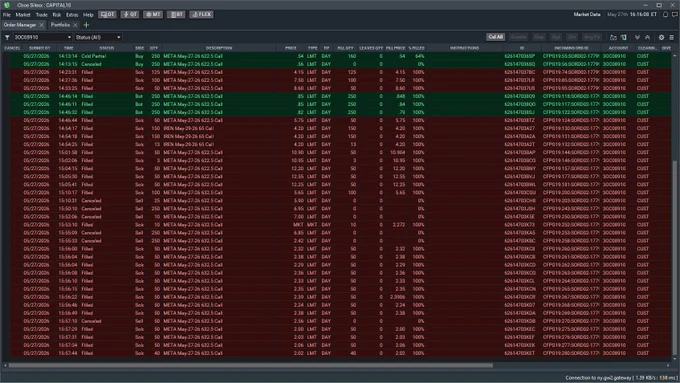Add a new tab with green plus
680x383 pixels.
pyautogui.click(x=86, y=25)
